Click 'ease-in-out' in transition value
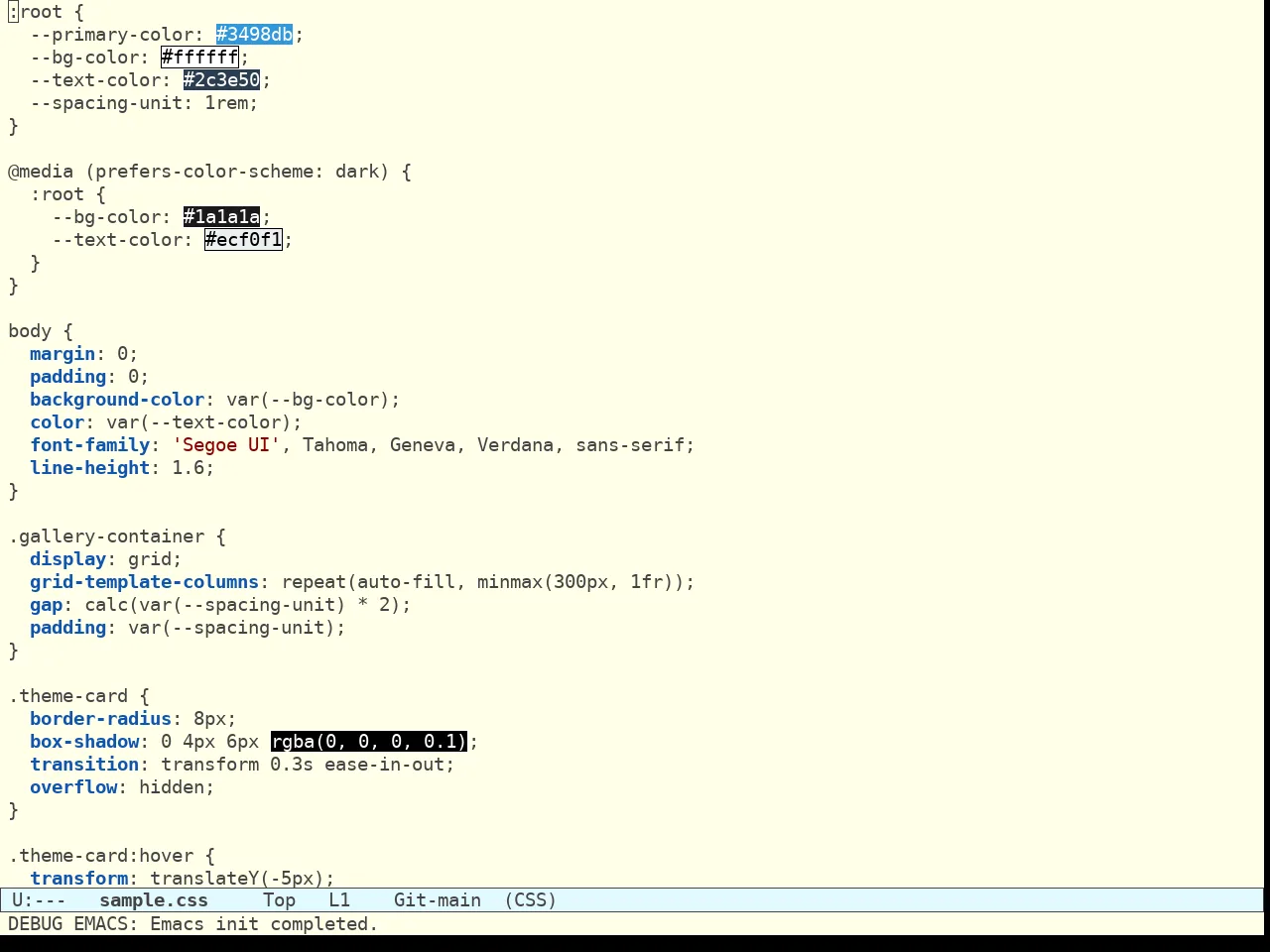The image size is (1270, 952). [384, 765]
